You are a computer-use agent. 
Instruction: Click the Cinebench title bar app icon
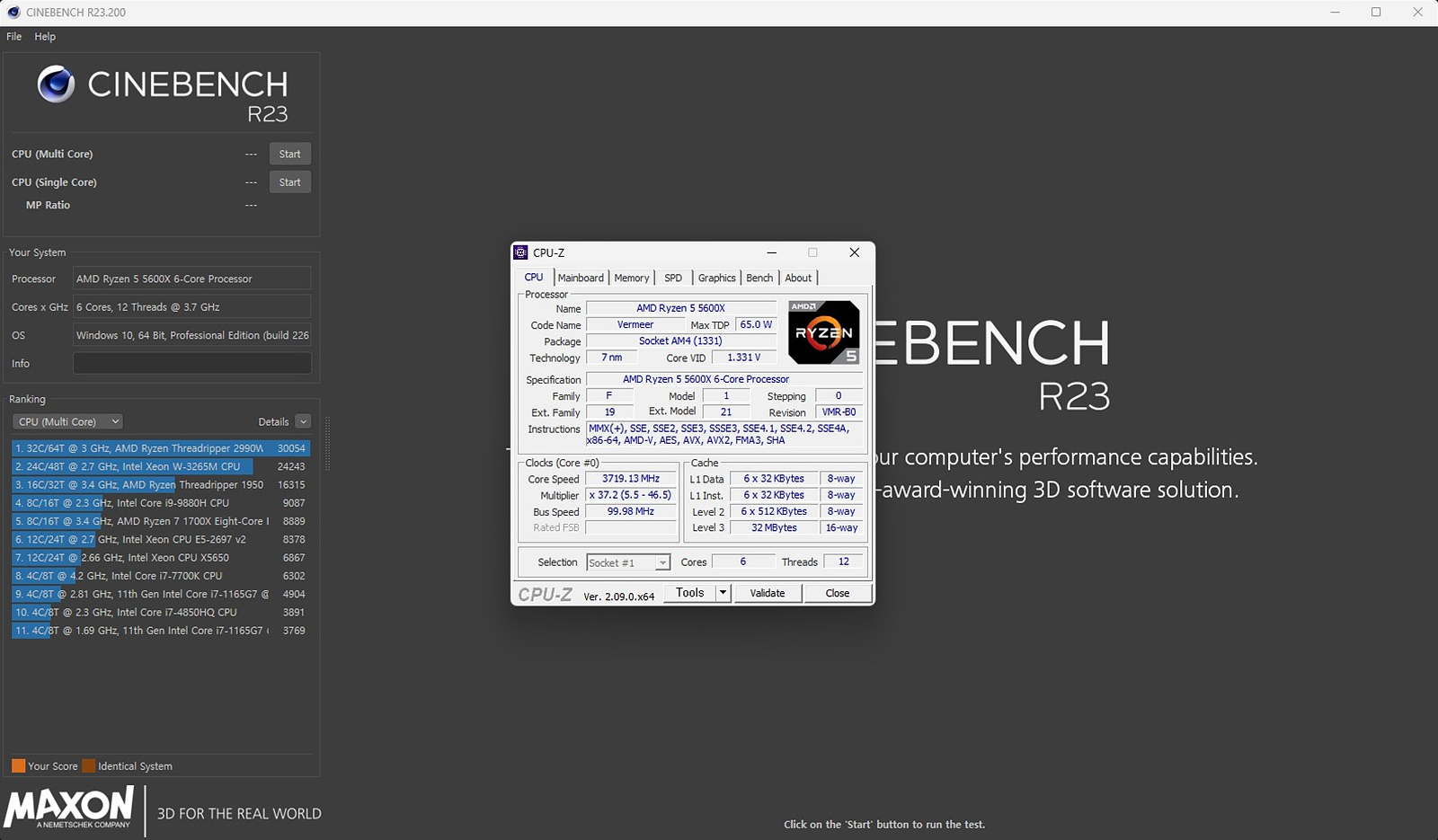tap(13, 13)
